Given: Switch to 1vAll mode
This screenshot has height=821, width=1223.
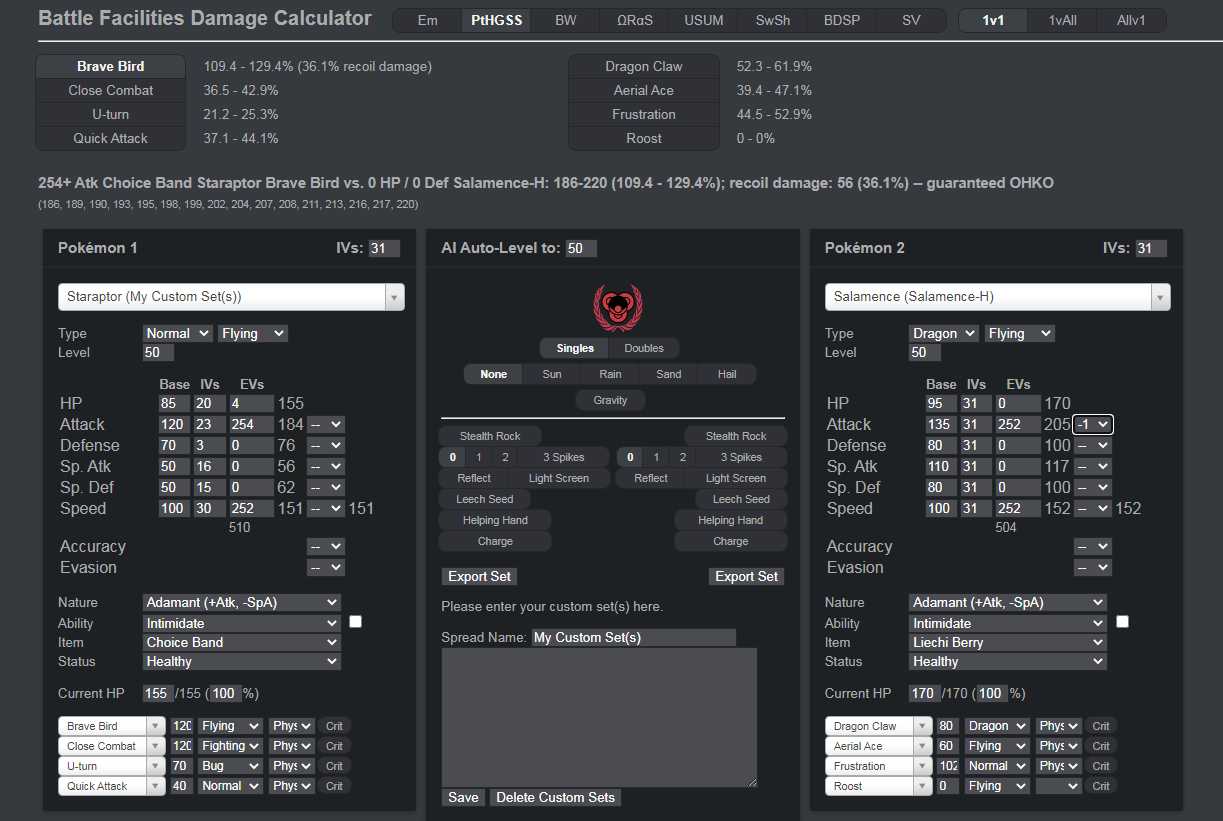Looking at the screenshot, I should tap(1062, 21).
